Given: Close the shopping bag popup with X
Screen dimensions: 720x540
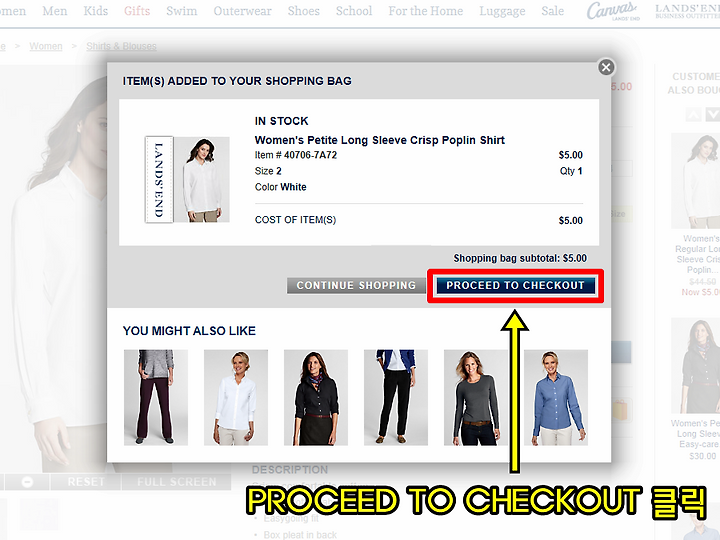Looking at the screenshot, I should click(x=606, y=68).
